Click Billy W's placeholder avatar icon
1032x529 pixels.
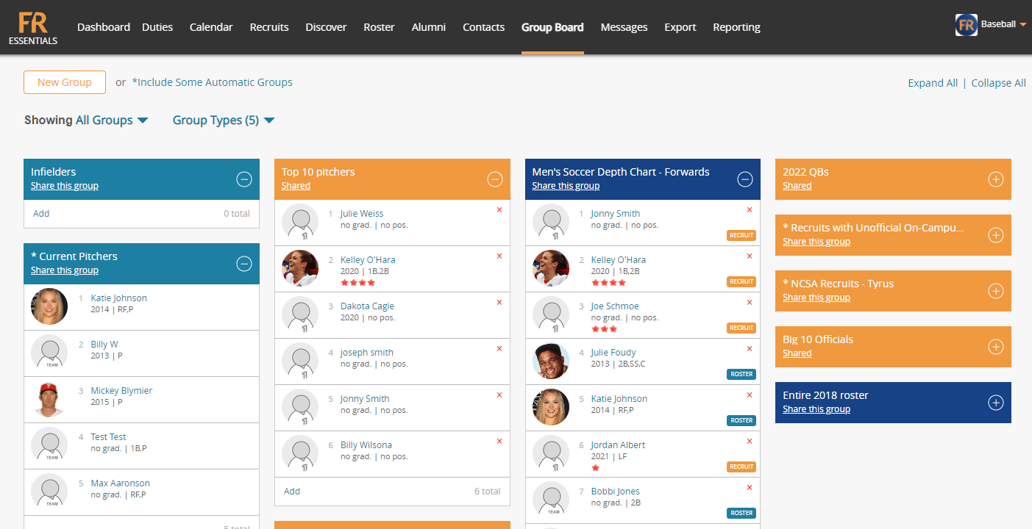(x=49, y=353)
